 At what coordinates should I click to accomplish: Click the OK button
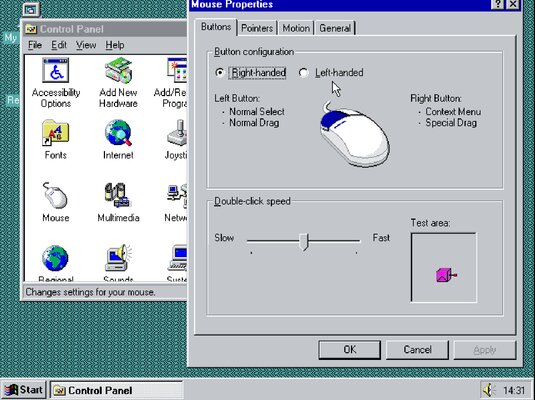tap(349, 349)
